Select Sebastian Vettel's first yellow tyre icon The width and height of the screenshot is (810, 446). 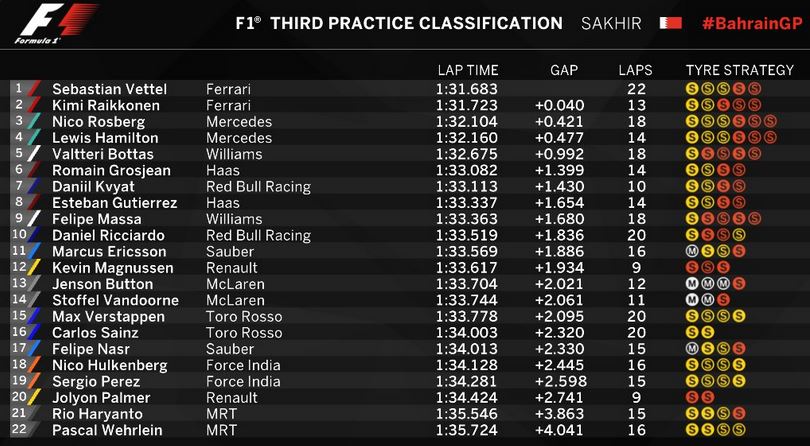pos(692,89)
